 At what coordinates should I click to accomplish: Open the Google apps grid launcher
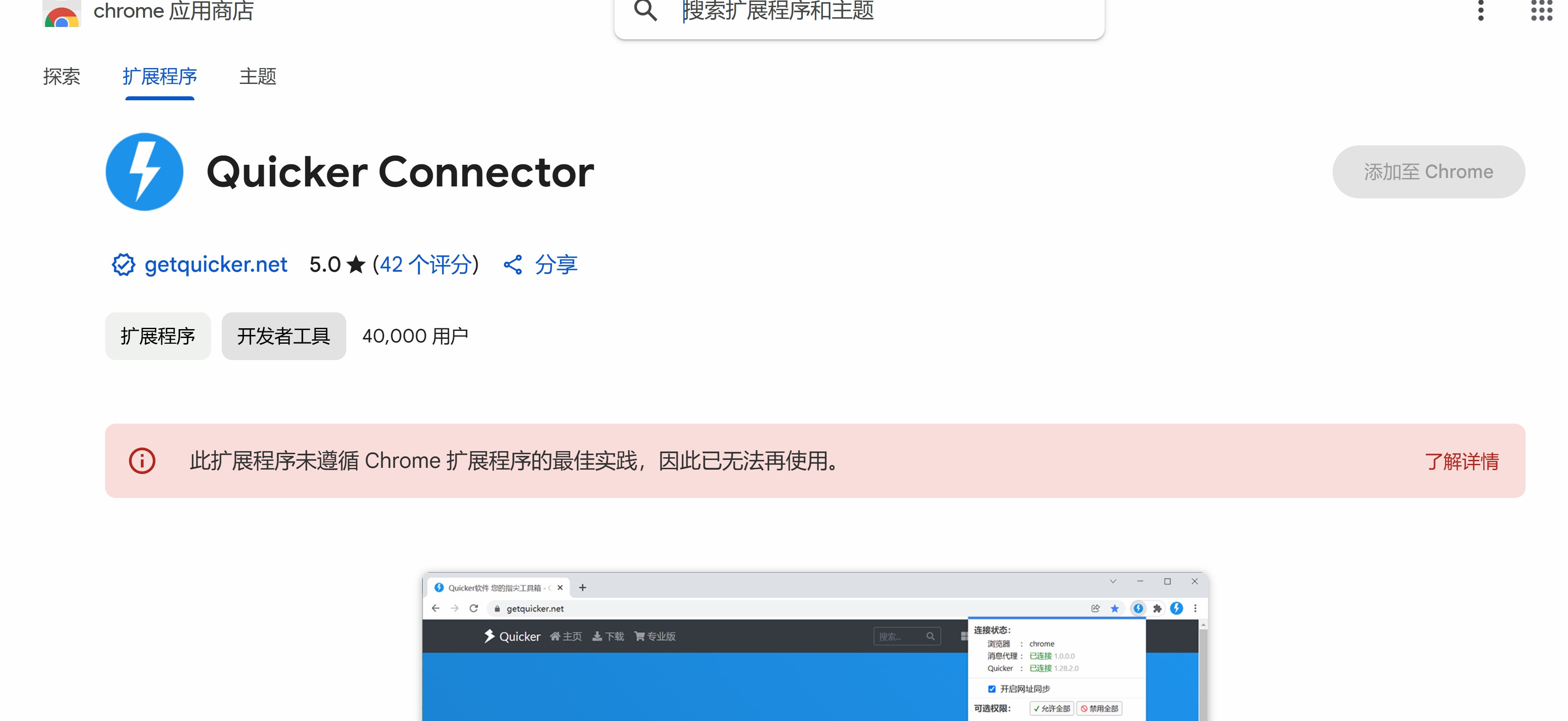1542,10
